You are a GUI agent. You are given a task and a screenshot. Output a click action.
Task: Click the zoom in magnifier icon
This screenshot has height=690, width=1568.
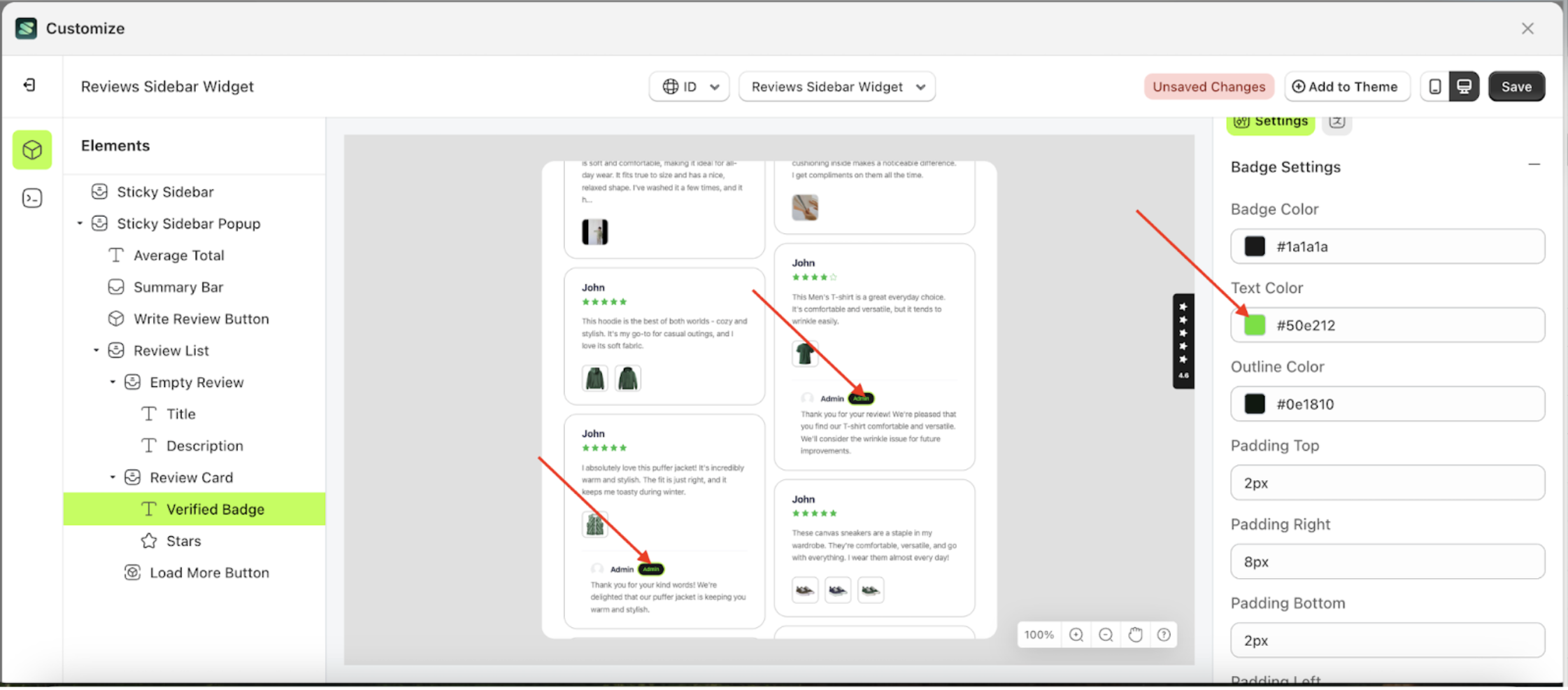click(x=1076, y=635)
